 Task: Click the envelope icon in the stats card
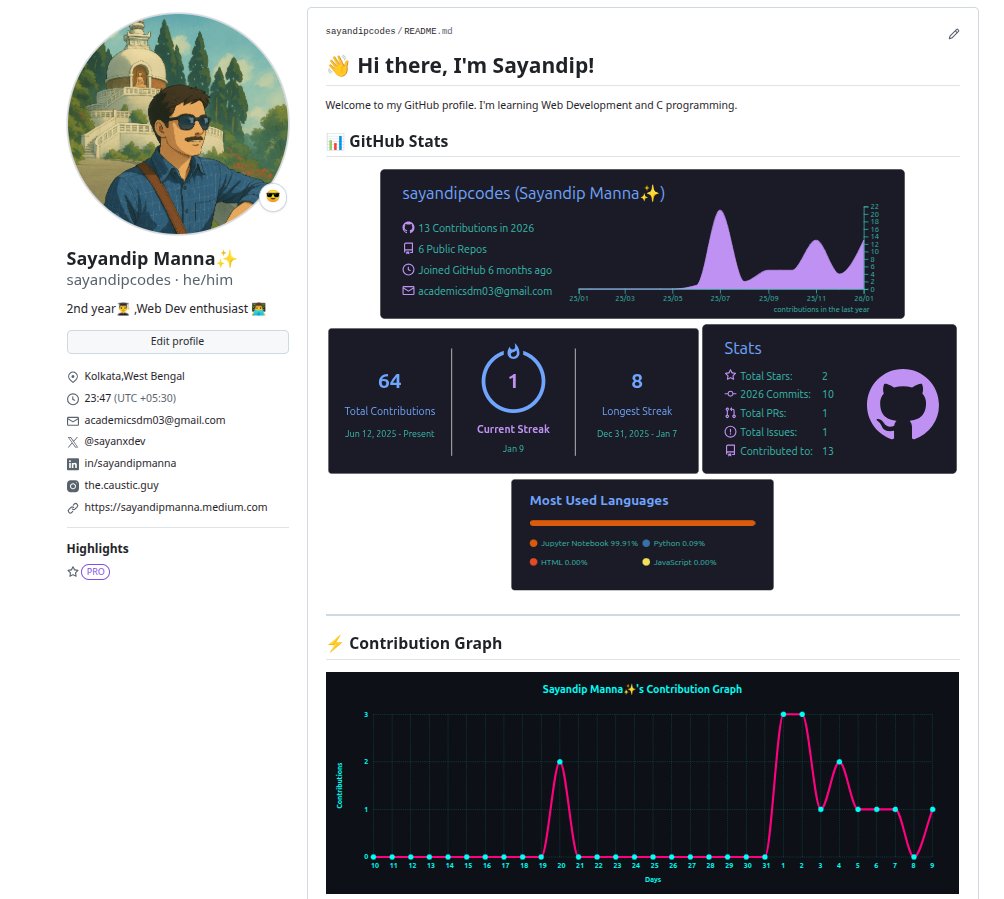click(x=408, y=291)
